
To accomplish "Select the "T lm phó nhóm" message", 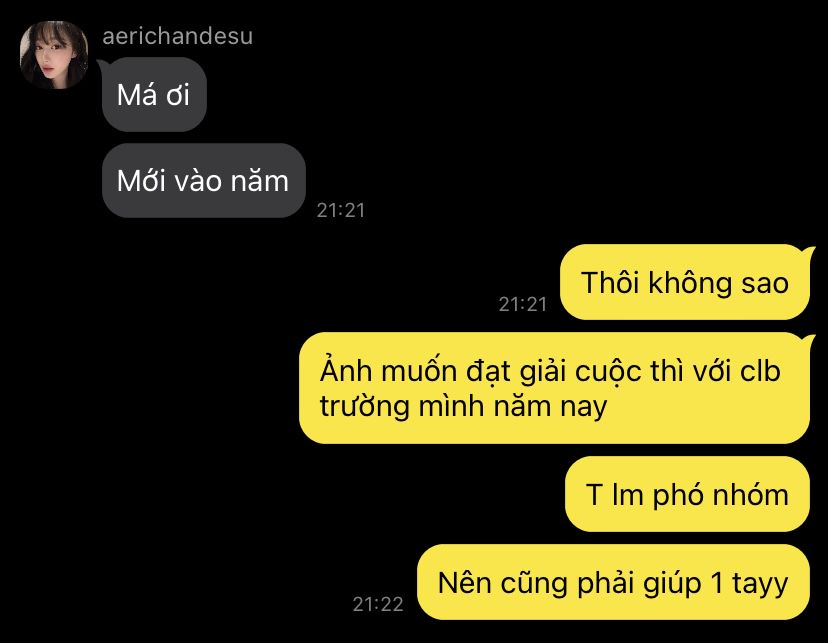I will click(688, 494).
